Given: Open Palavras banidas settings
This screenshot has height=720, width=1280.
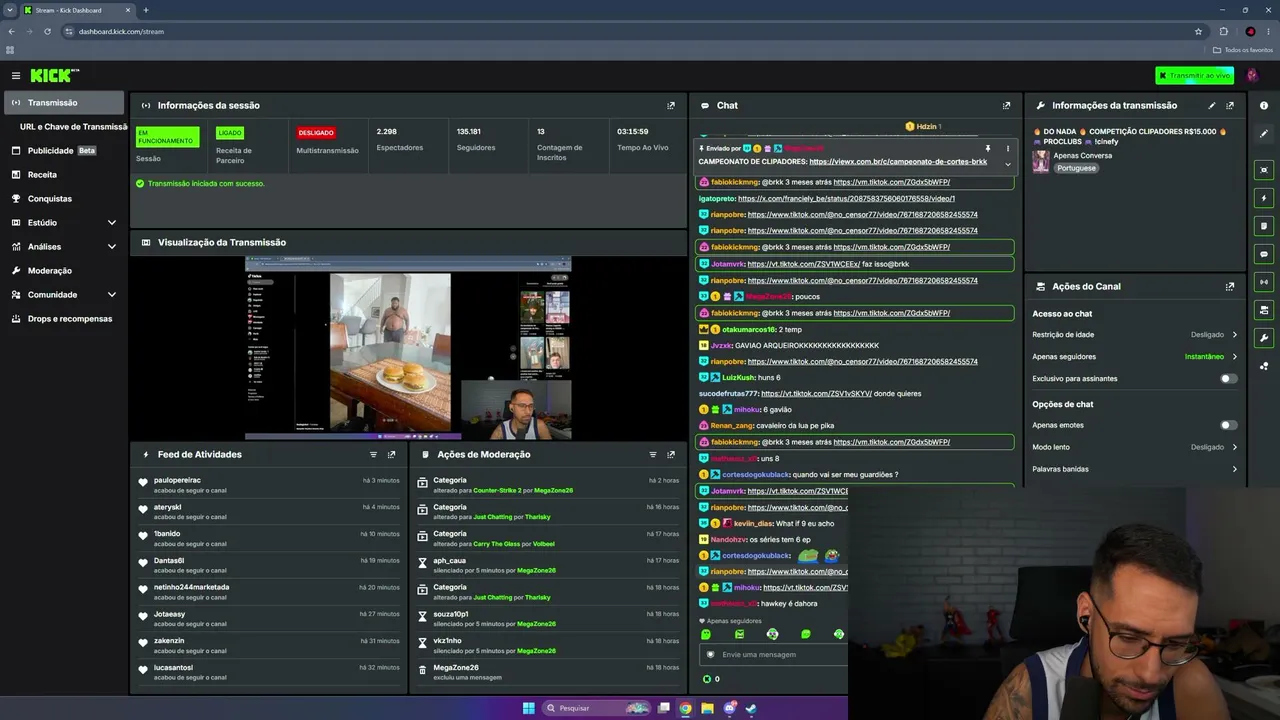Looking at the screenshot, I should [1135, 469].
